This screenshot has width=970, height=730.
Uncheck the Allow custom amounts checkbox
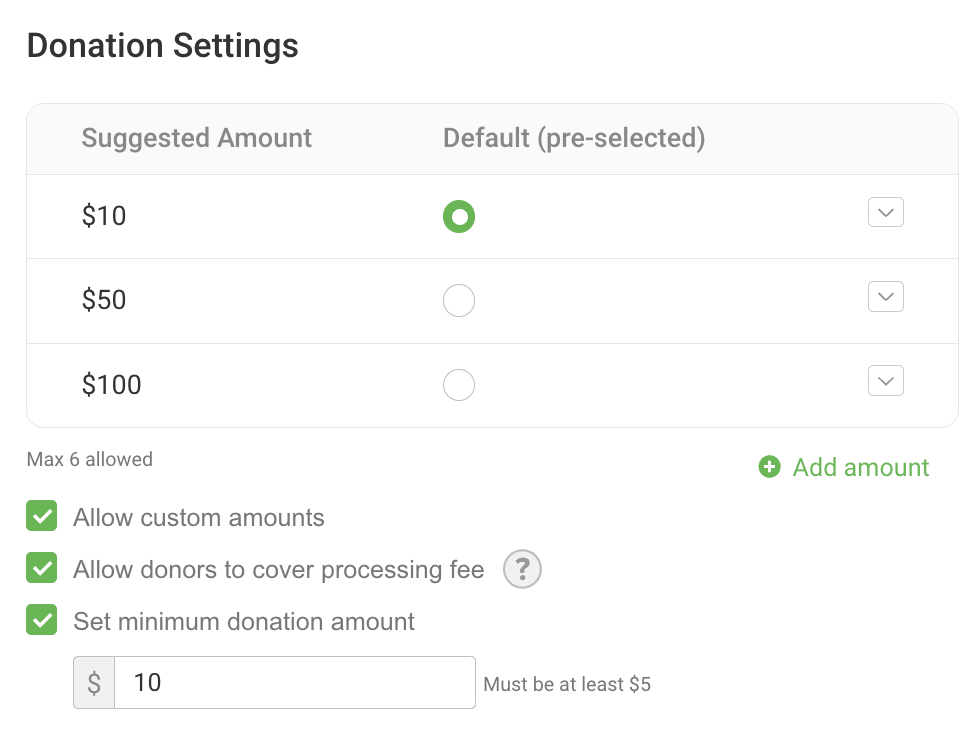pos(42,517)
